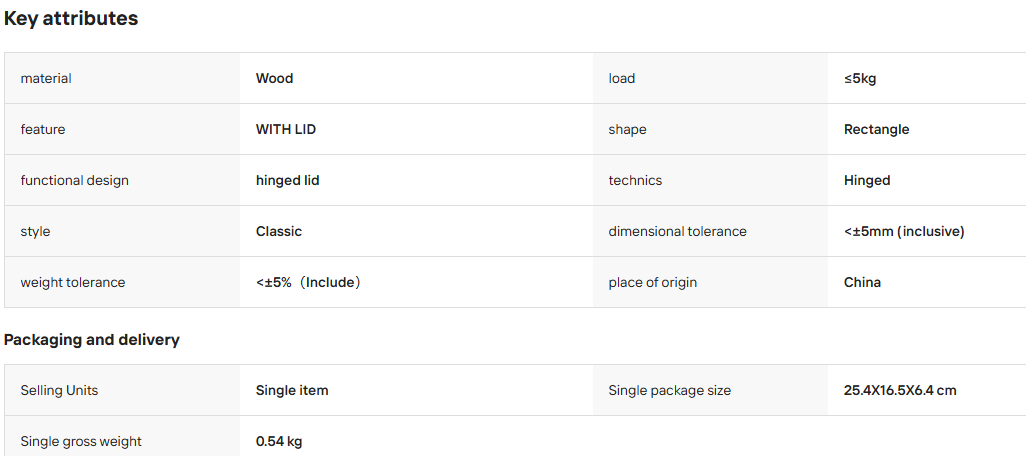Click the Packaging and delivery heading
The height and width of the screenshot is (456, 1026).
(92, 340)
